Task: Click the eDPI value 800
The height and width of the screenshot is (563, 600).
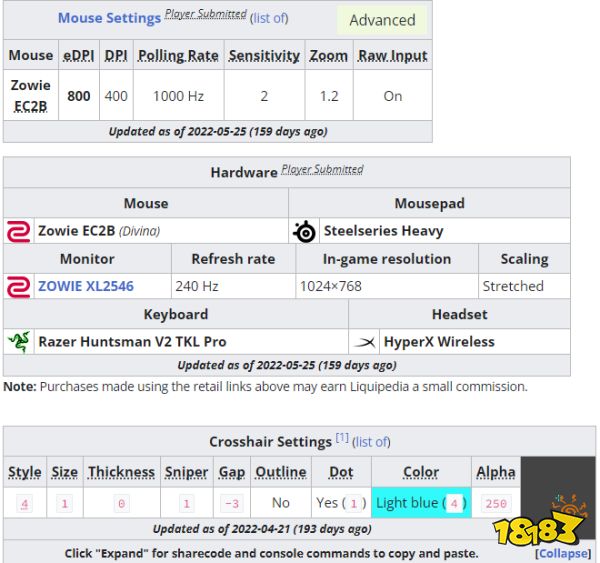Action: click(x=78, y=96)
